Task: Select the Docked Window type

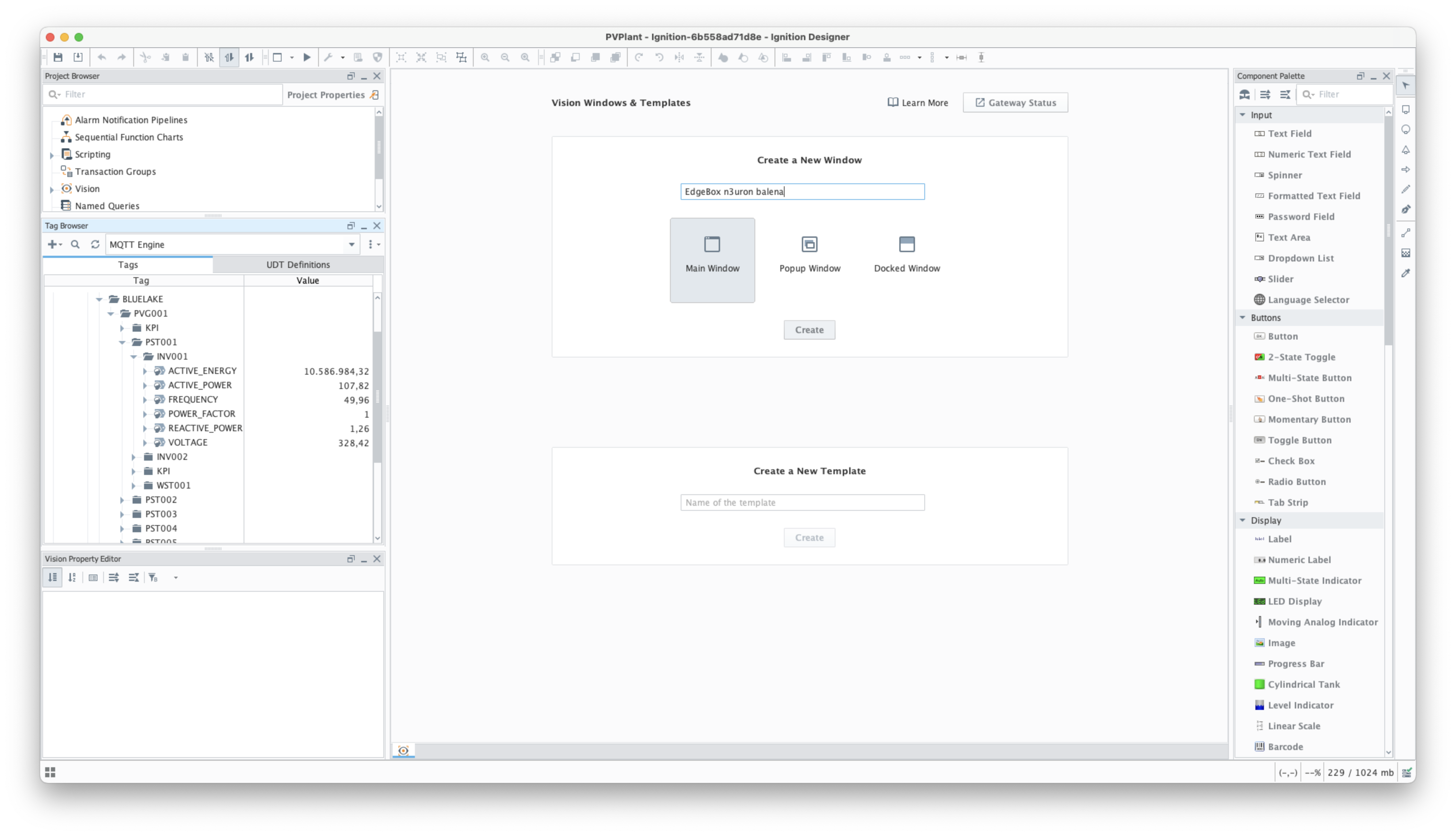Action: 906,254
